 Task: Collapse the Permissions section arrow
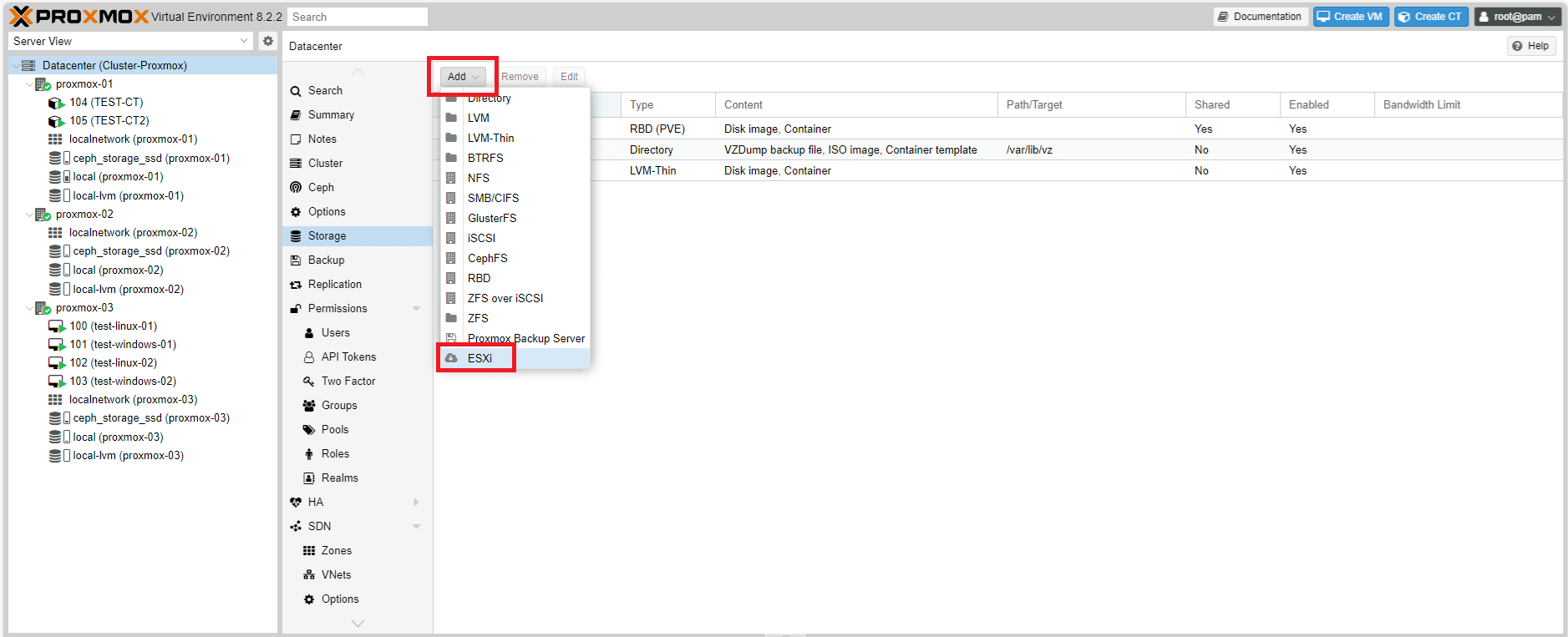[x=416, y=309]
